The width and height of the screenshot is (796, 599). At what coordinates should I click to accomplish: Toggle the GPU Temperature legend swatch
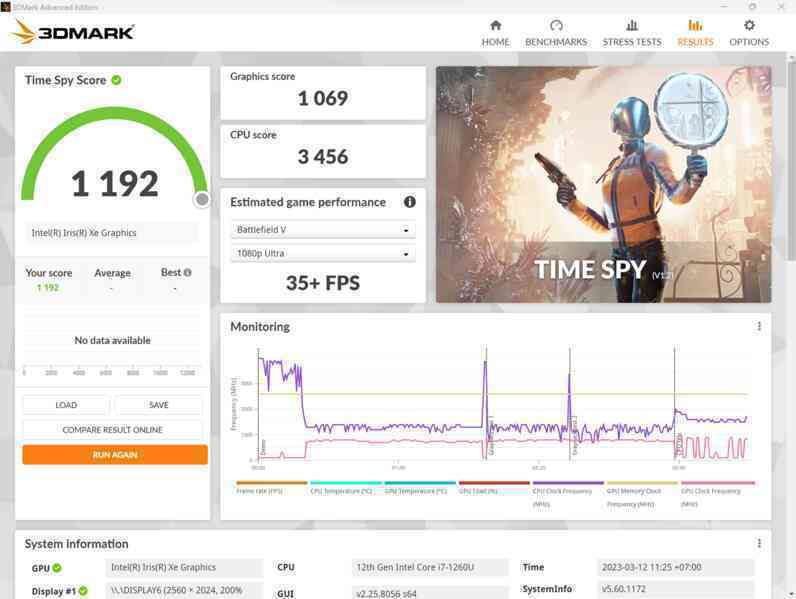tap(420, 483)
